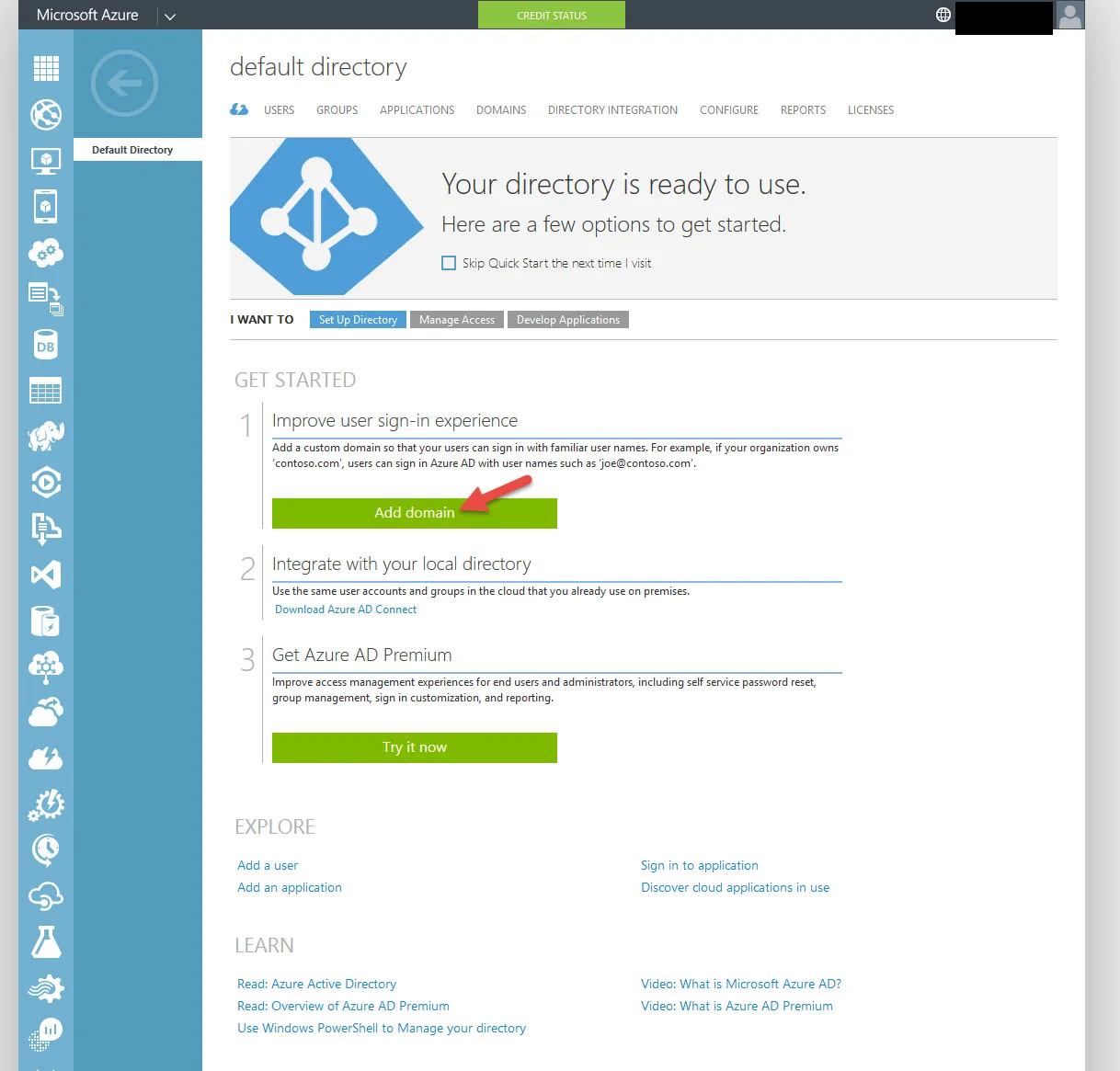Switch to GROUPS tab
This screenshot has width=1120, height=1071.
click(x=337, y=110)
